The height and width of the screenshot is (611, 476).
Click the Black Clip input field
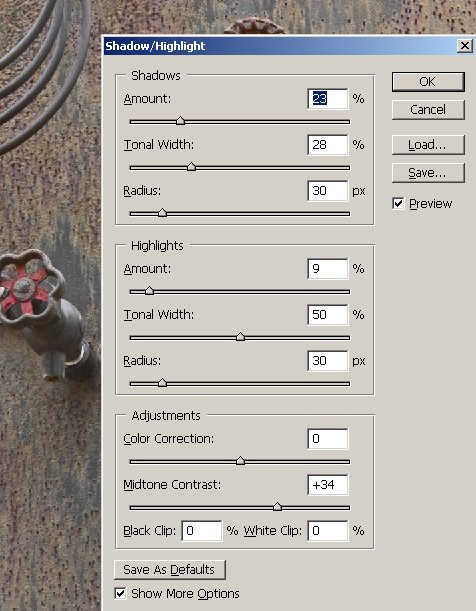(x=202, y=531)
